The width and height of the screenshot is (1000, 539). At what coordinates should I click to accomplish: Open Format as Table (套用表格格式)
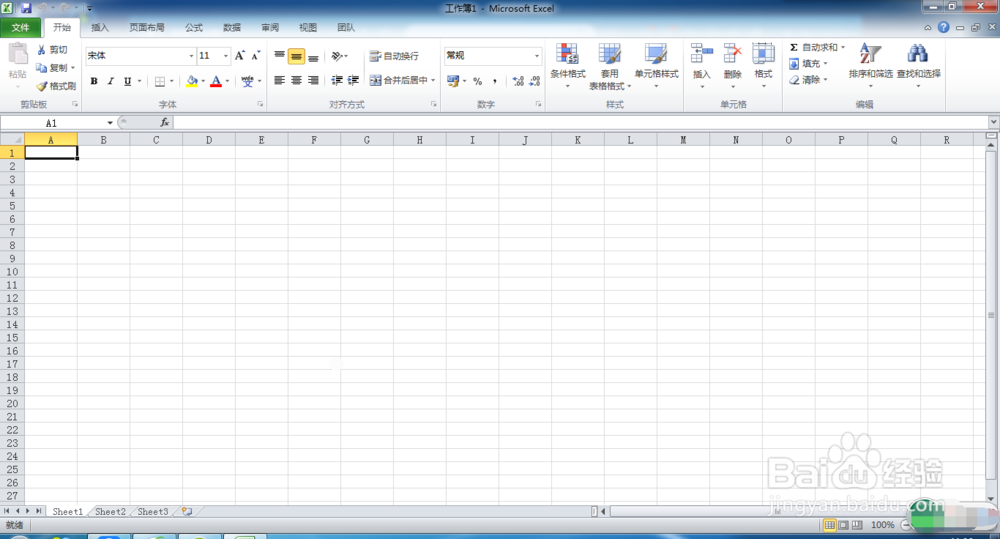(x=610, y=66)
